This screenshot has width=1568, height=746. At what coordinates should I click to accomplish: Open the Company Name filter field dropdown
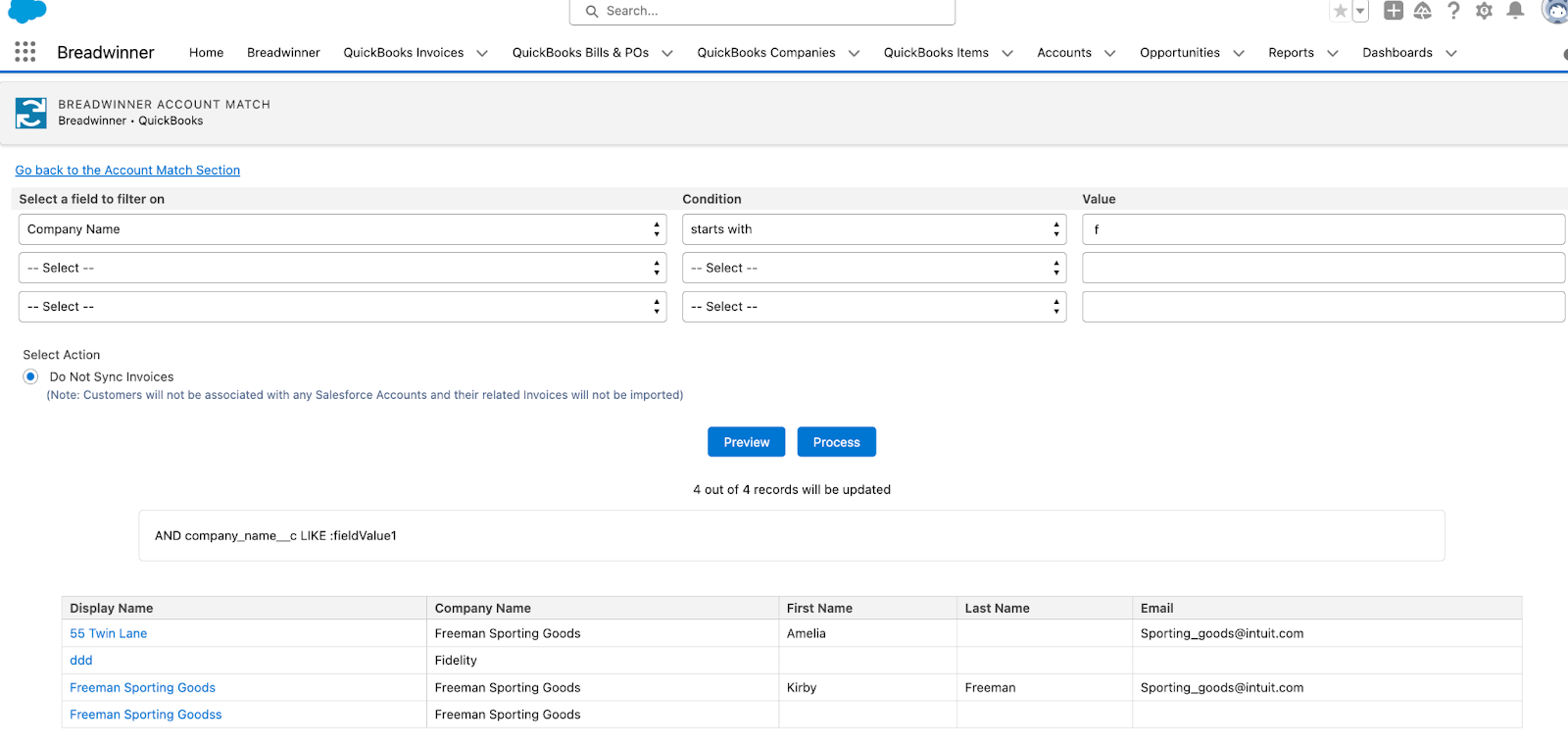click(342, 229)
